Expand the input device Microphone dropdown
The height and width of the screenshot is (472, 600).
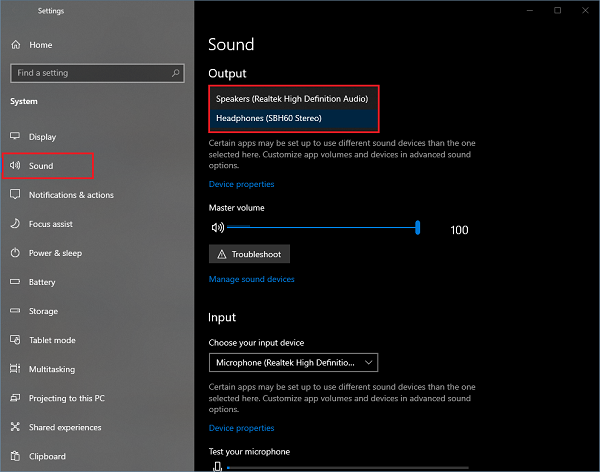293,362
